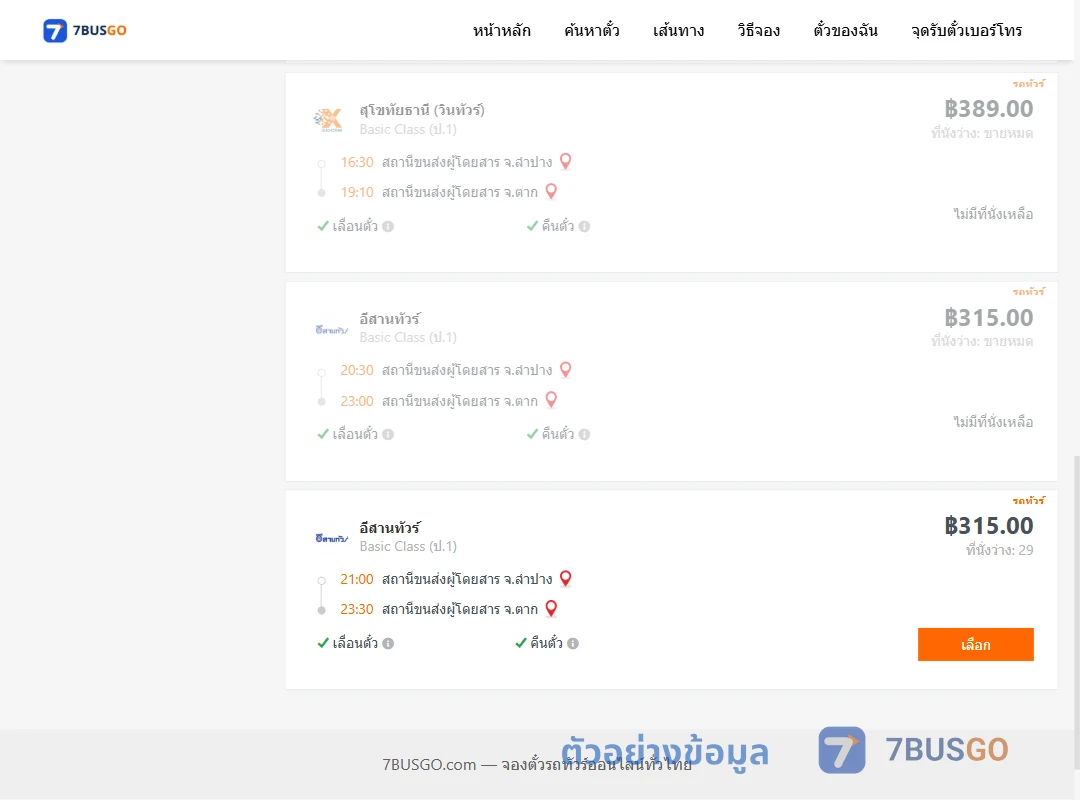Click ไม่มีที่นั่งเหลือ label in the 20:30 card
The width and height of the screenshot is (1080, 800).
[x=993, y=422]
